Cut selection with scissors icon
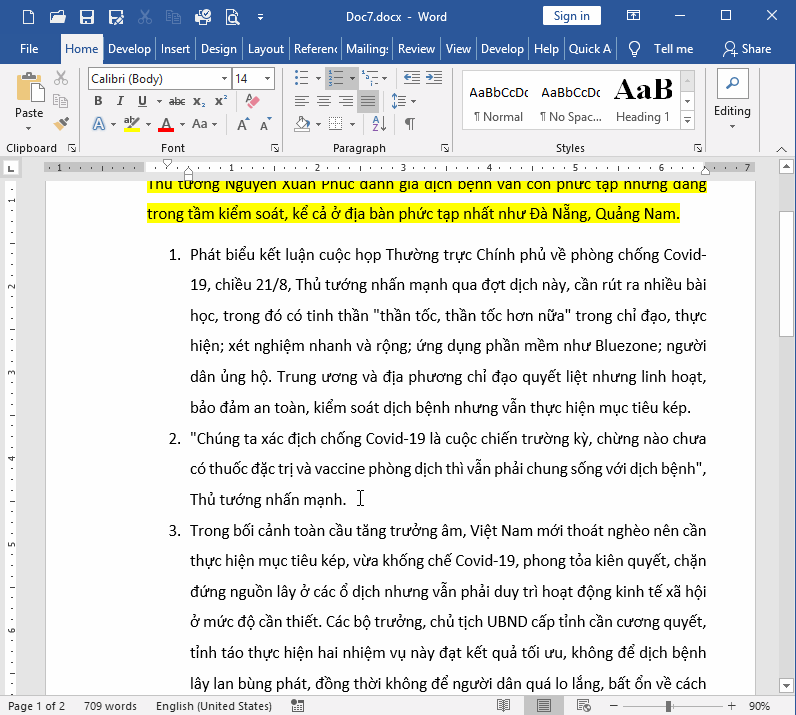This screenshot has height=715, width=796. pos(61,78)
